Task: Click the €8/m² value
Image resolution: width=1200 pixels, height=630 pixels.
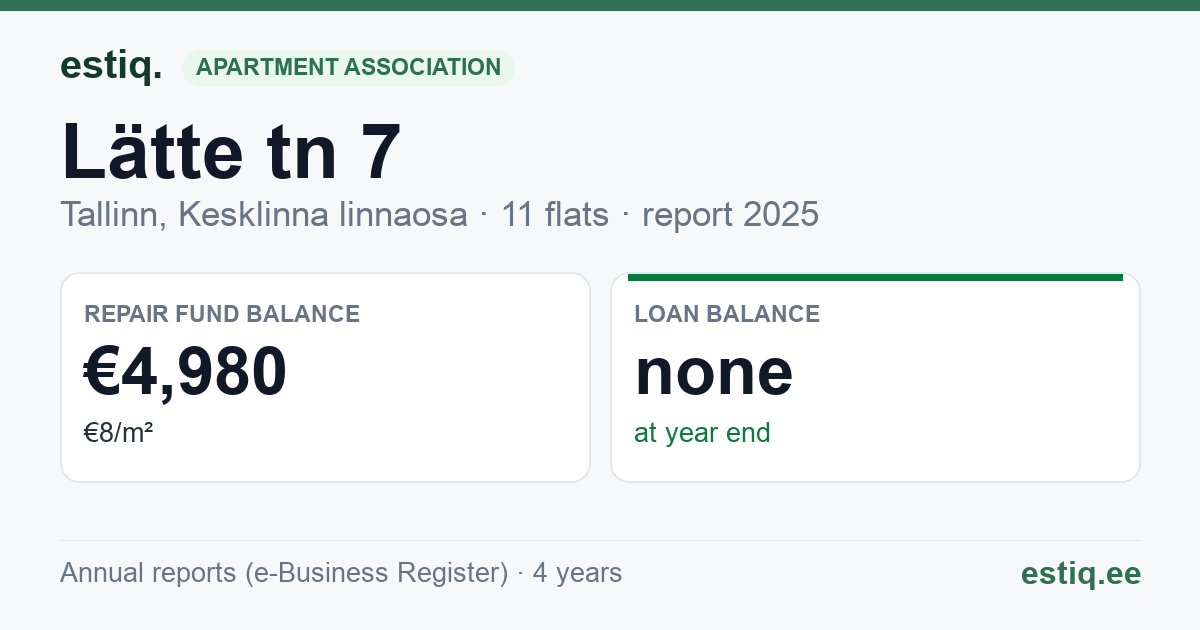Action: [x=118, y=433]
